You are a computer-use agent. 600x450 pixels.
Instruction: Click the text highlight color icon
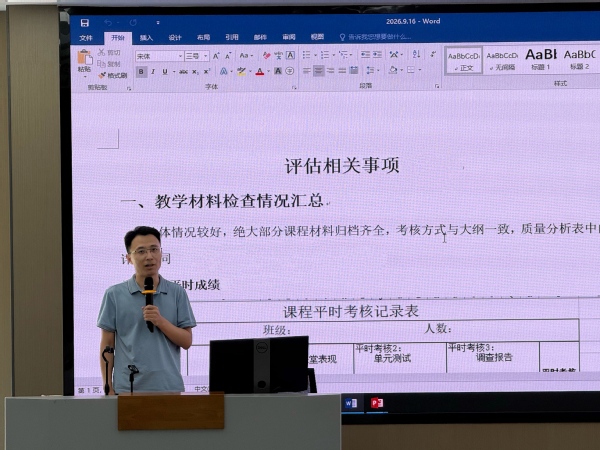pyautogui.click(x=241, y=71)
